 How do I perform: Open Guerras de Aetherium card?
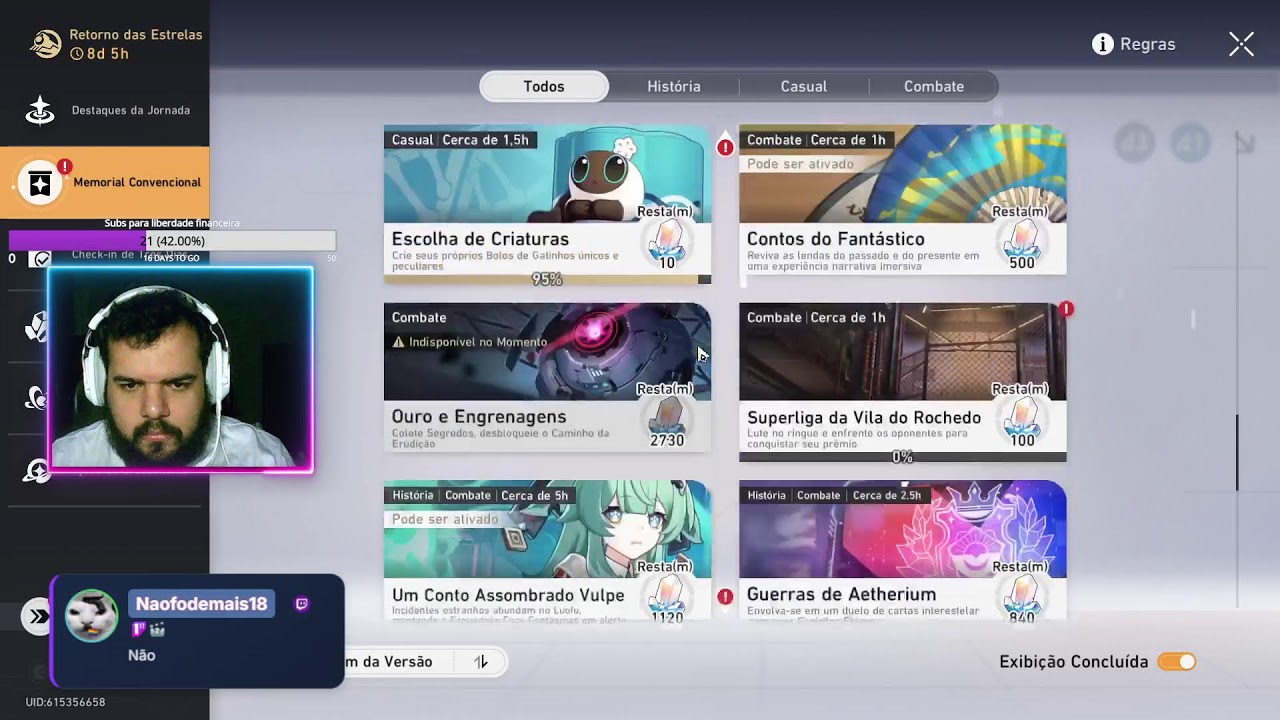coord(902,551)
